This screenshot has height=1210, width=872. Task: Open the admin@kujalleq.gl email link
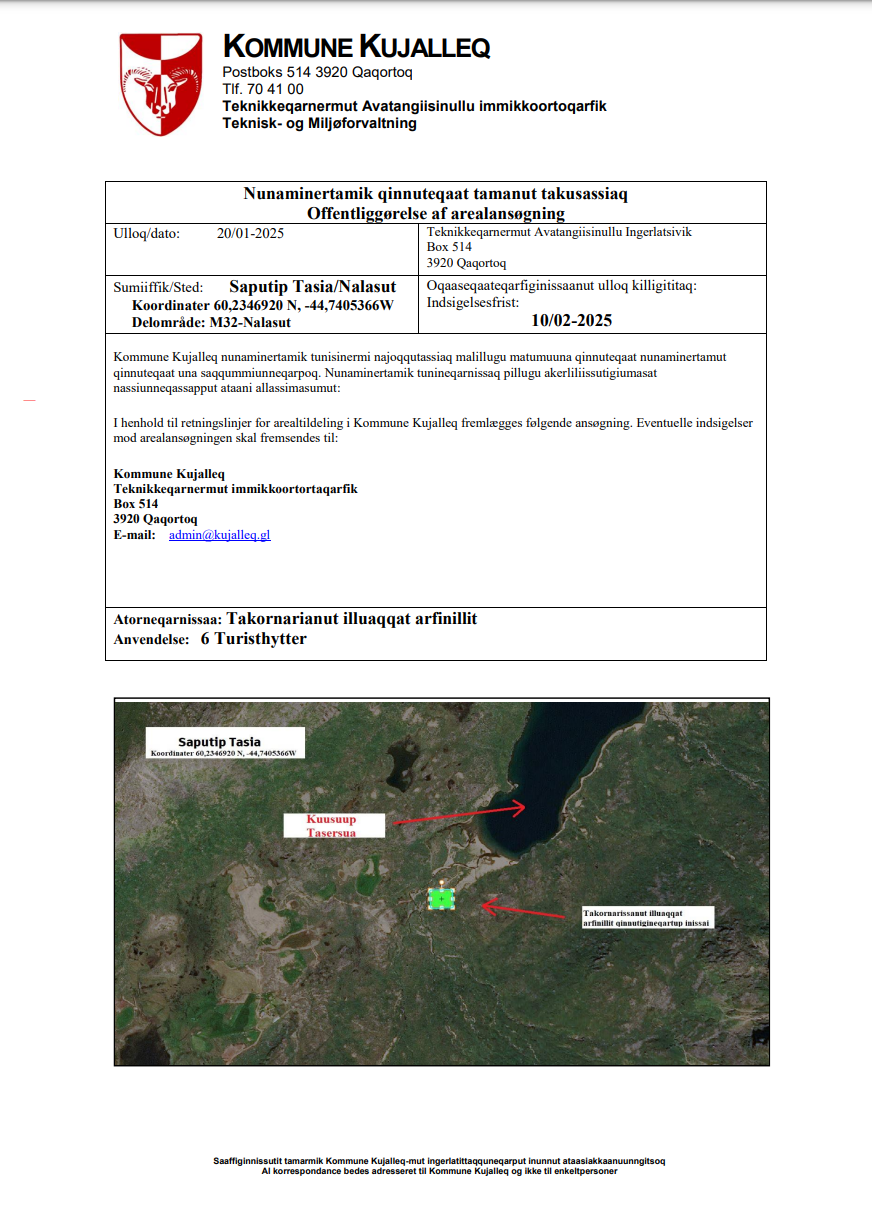(x=219, y=535)
